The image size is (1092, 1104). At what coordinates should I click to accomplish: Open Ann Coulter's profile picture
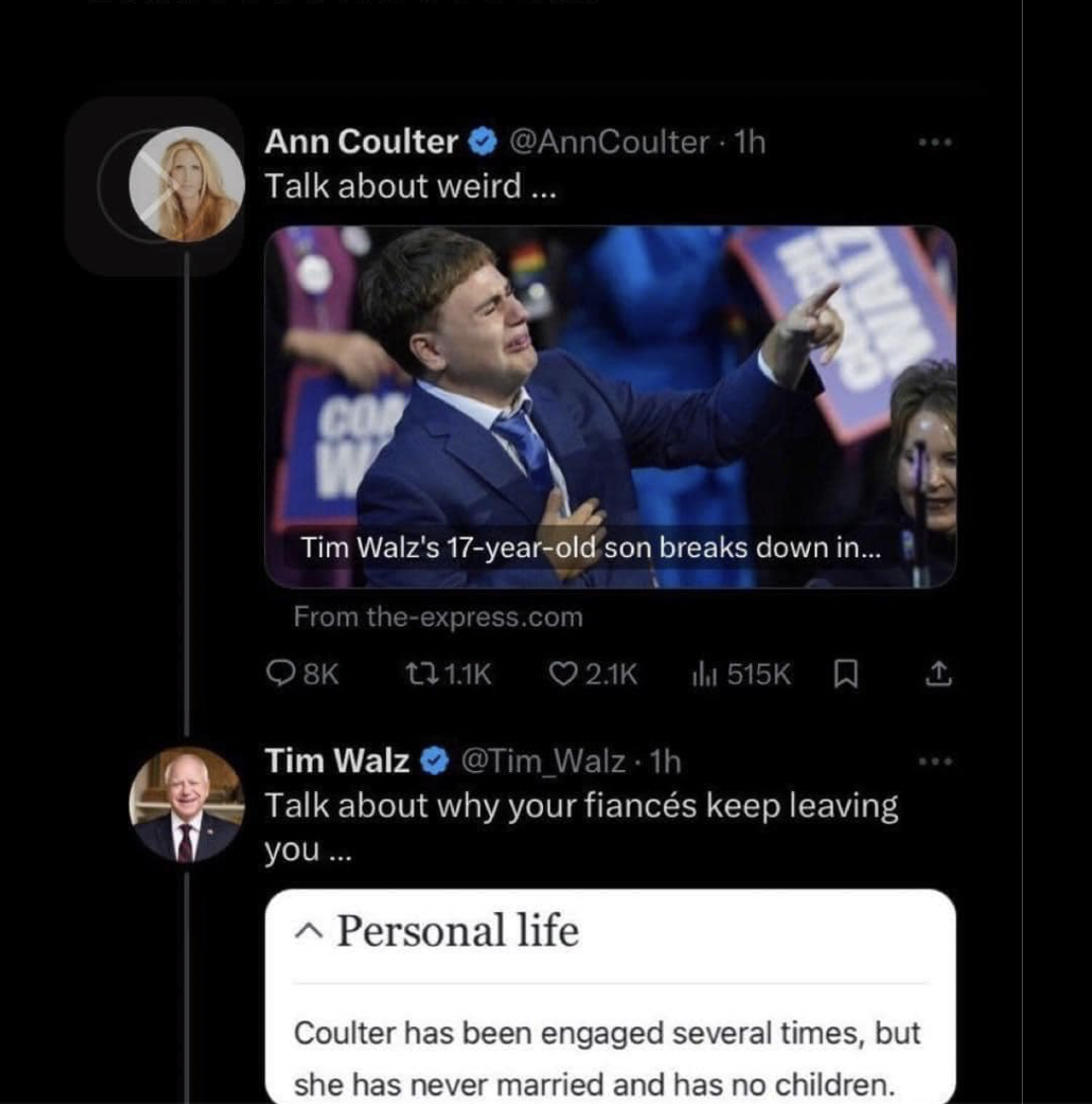click(186, 184)
